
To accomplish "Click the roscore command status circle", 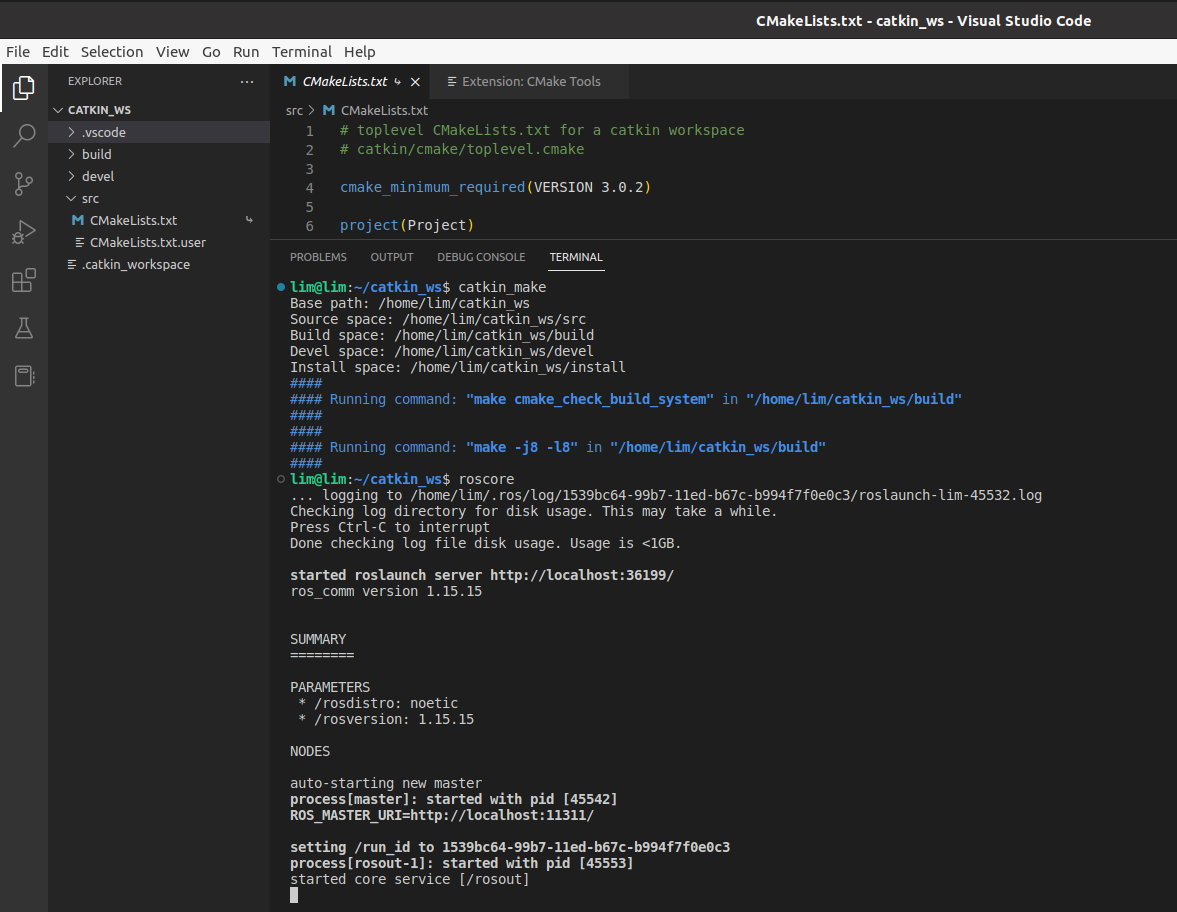I will 281,479.
